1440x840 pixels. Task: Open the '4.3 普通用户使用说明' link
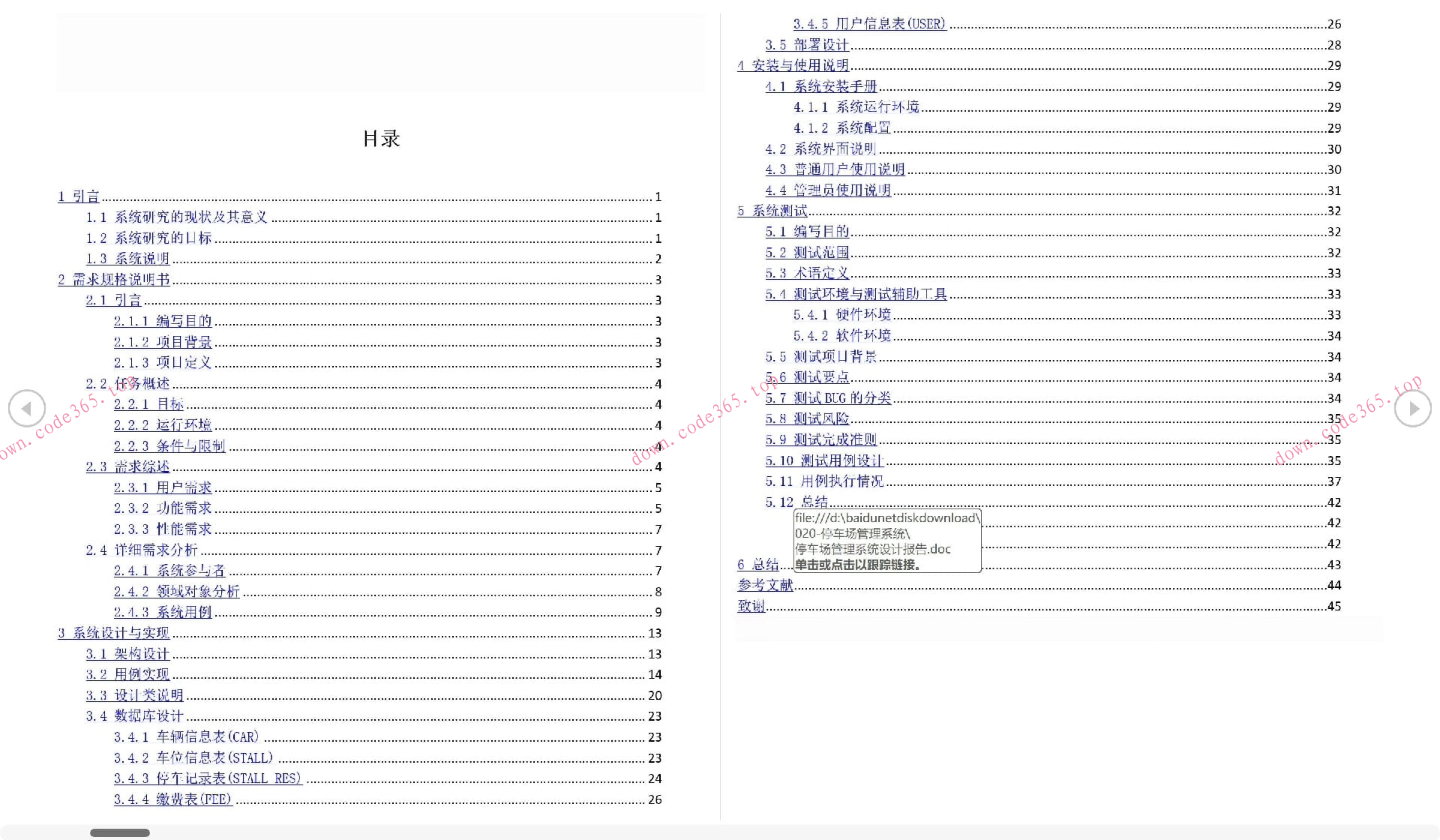pos(835,169)
